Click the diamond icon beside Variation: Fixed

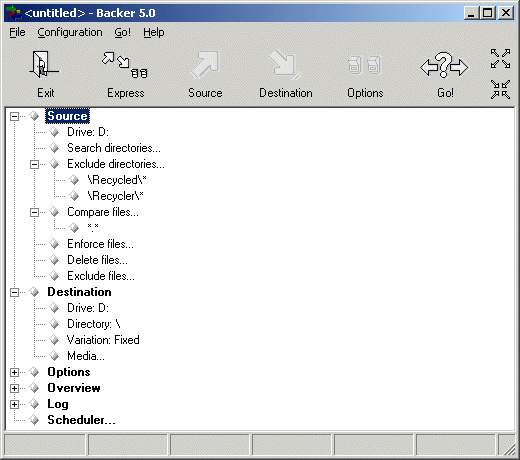54,340
